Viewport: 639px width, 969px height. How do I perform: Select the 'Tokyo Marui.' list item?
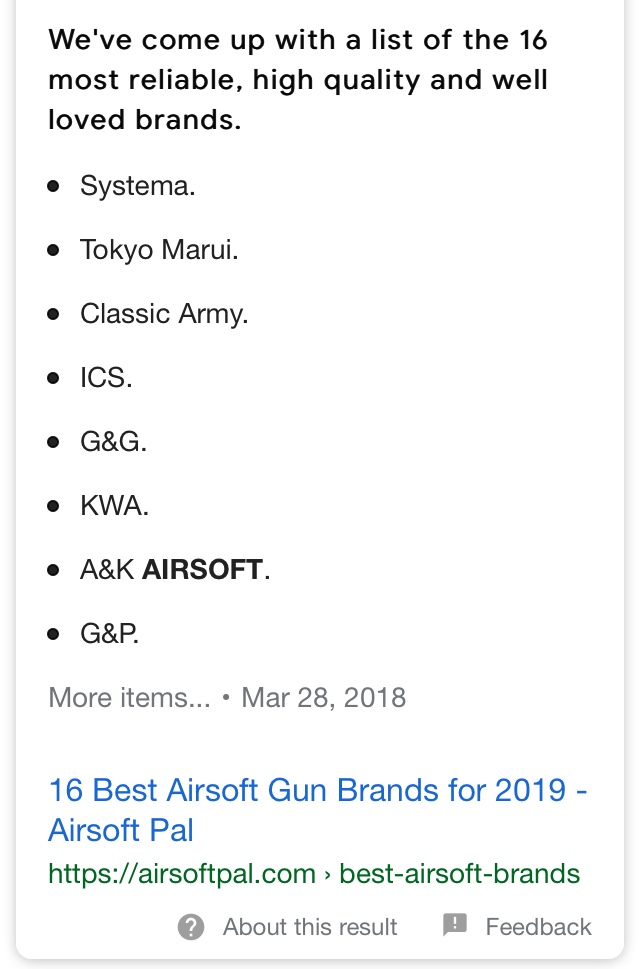point(159,250)
